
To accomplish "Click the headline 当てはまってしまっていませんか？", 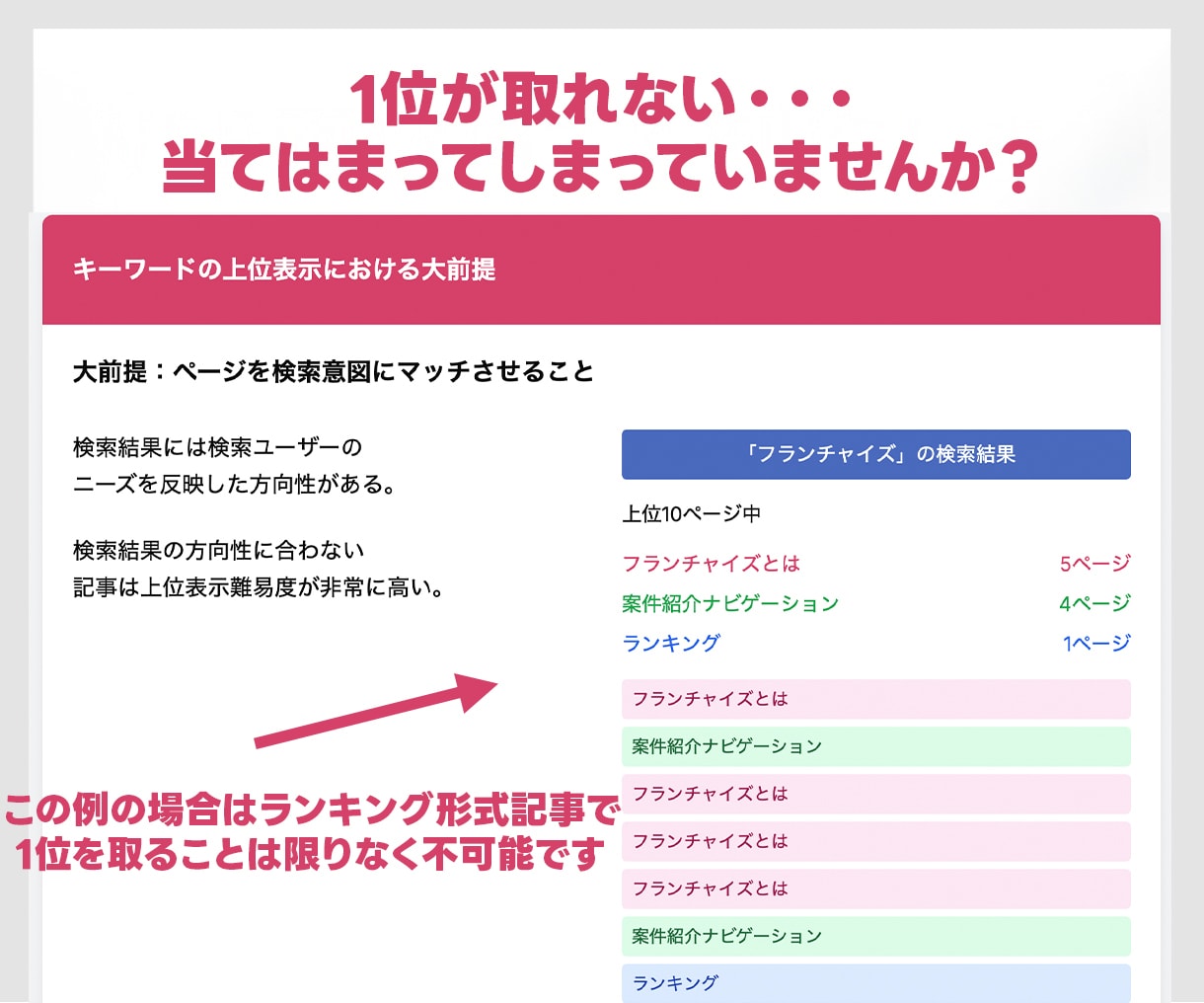I will [601, 165].
